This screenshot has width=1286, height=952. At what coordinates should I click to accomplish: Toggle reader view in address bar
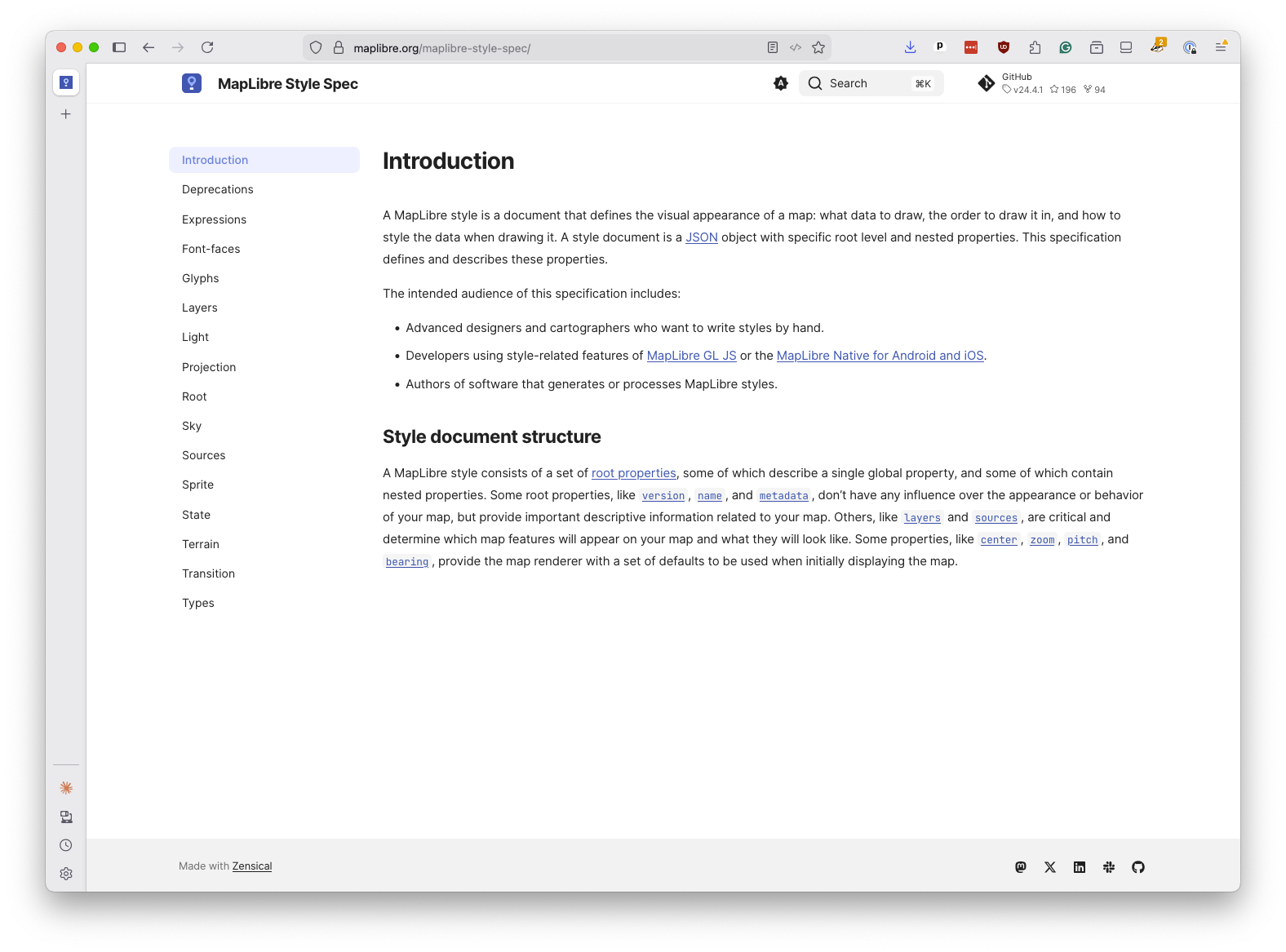click(x=773, y=47)
